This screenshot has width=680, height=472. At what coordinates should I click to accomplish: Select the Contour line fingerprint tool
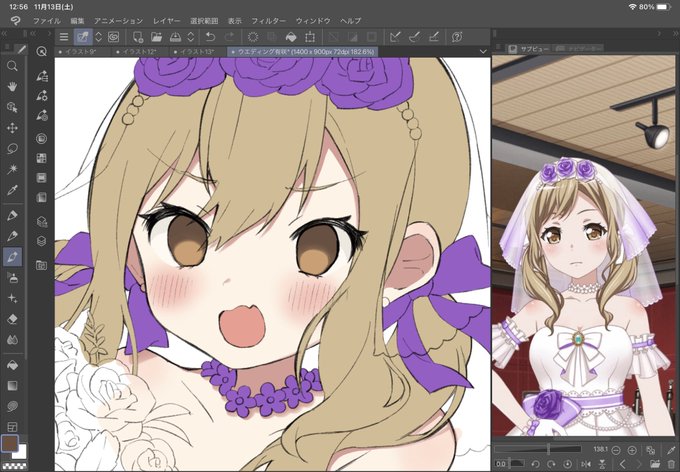pos(12,406)
